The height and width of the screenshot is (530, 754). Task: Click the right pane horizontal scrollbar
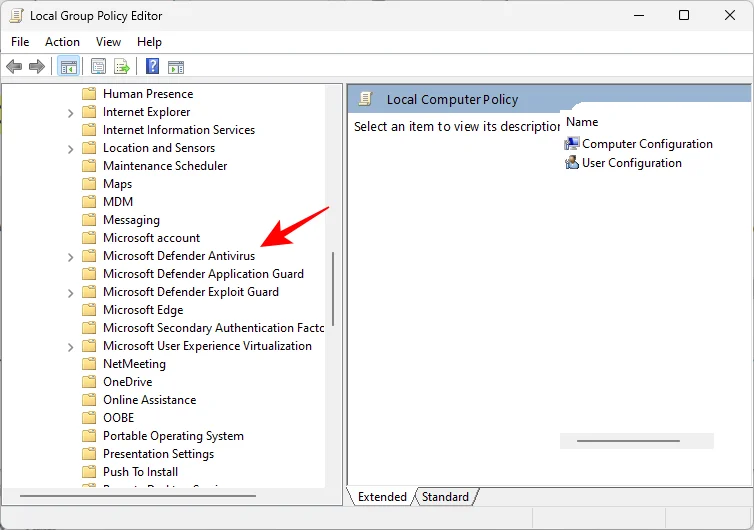(x=628, y=441)
